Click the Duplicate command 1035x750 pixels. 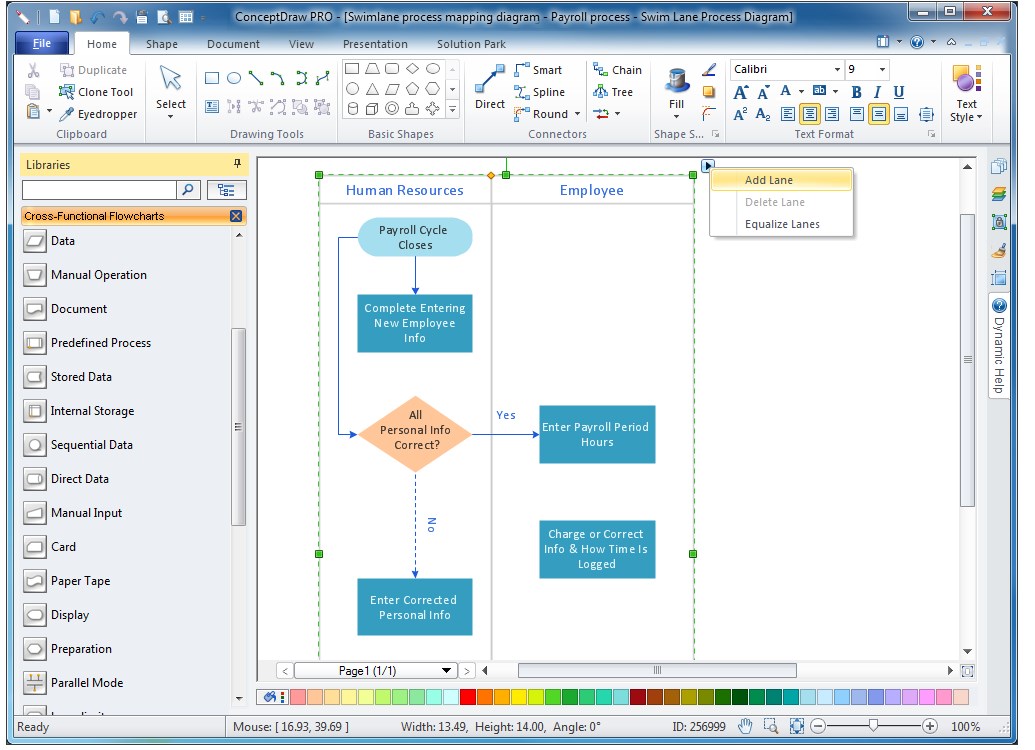(94, 70)
